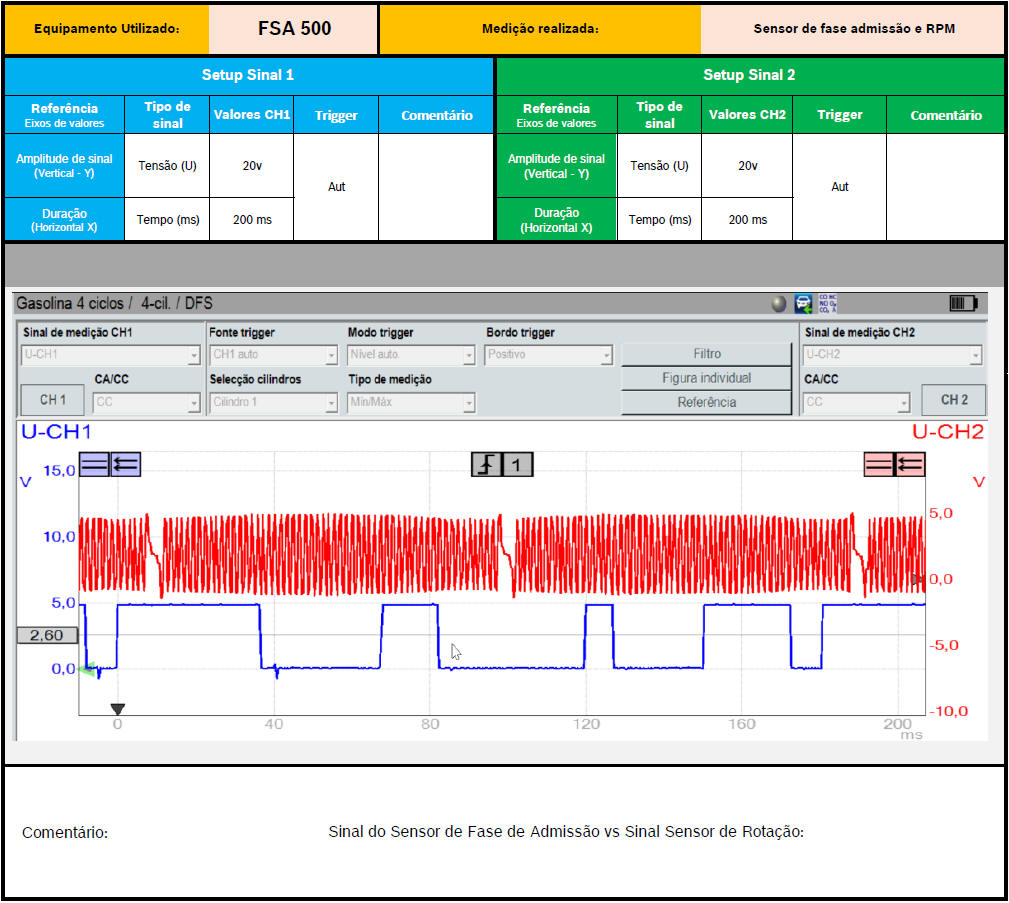Expand the Fonte trigger dropdown
The width and height of the screenshot is (1009, 903).
pos(274,355)
